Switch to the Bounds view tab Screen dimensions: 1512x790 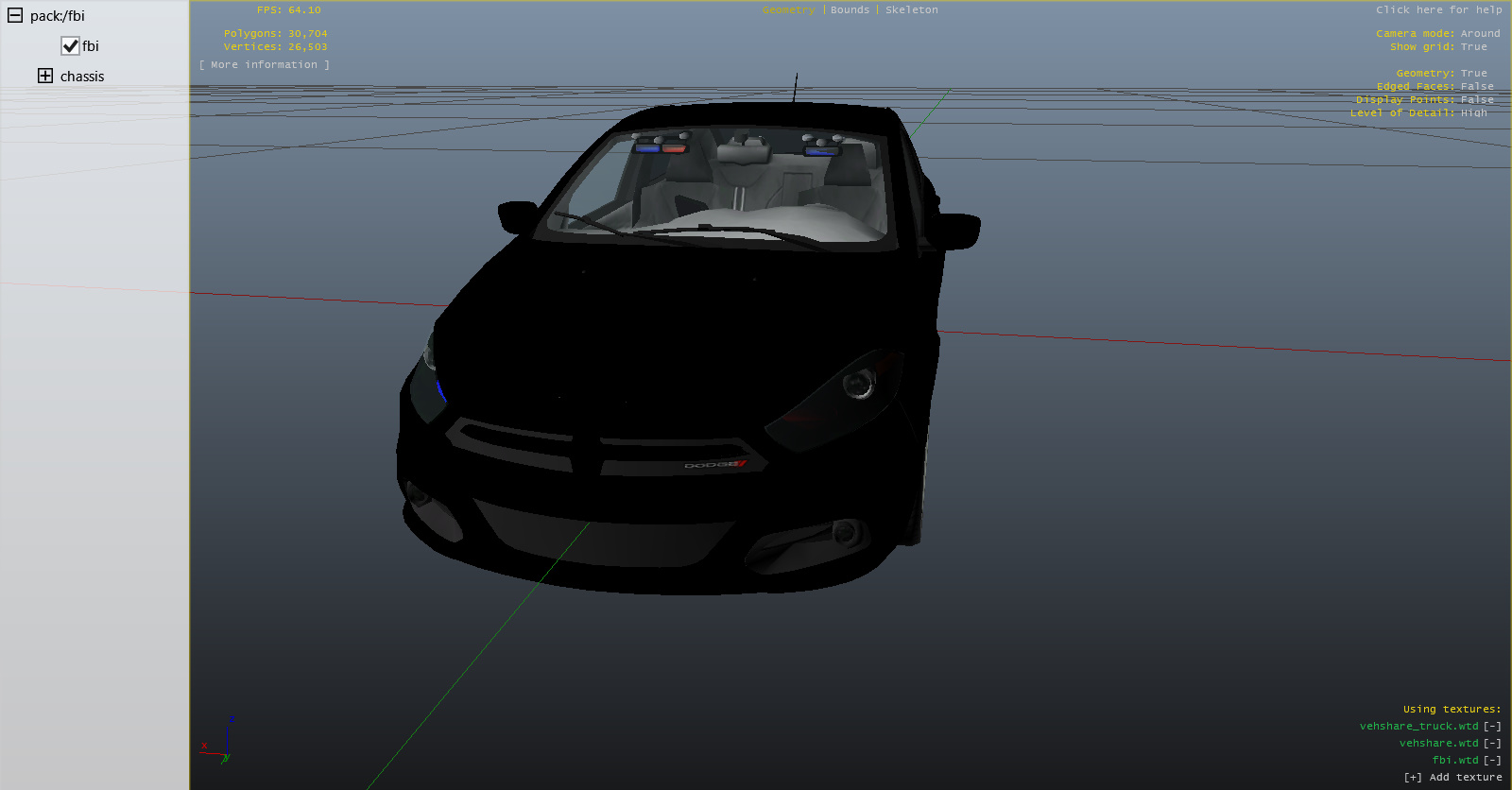pyautogui.click(x=850, y=10)
